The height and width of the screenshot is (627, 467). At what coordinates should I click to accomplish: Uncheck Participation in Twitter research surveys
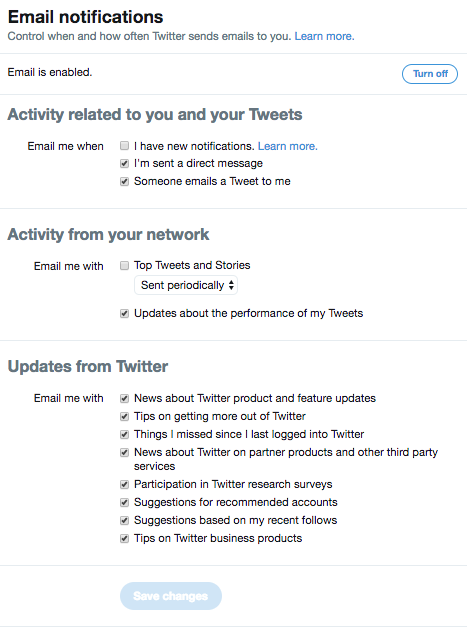(x=124, y=484)
